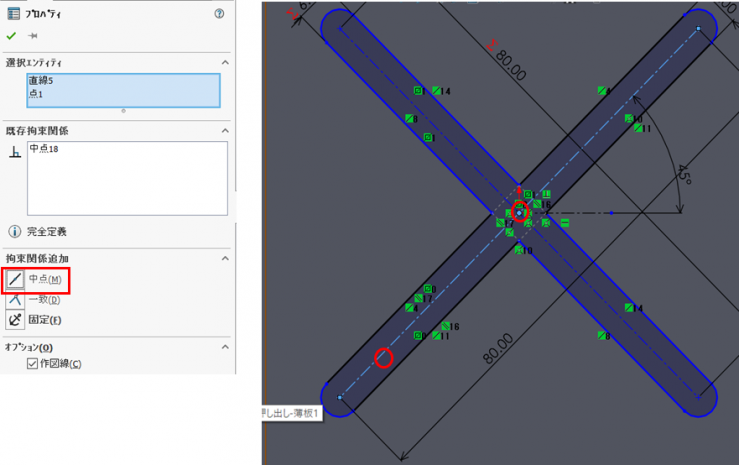Apply the 固定 (Fix) relation
The height and width of the screenshot is (465, 739).
coord(15,320)
